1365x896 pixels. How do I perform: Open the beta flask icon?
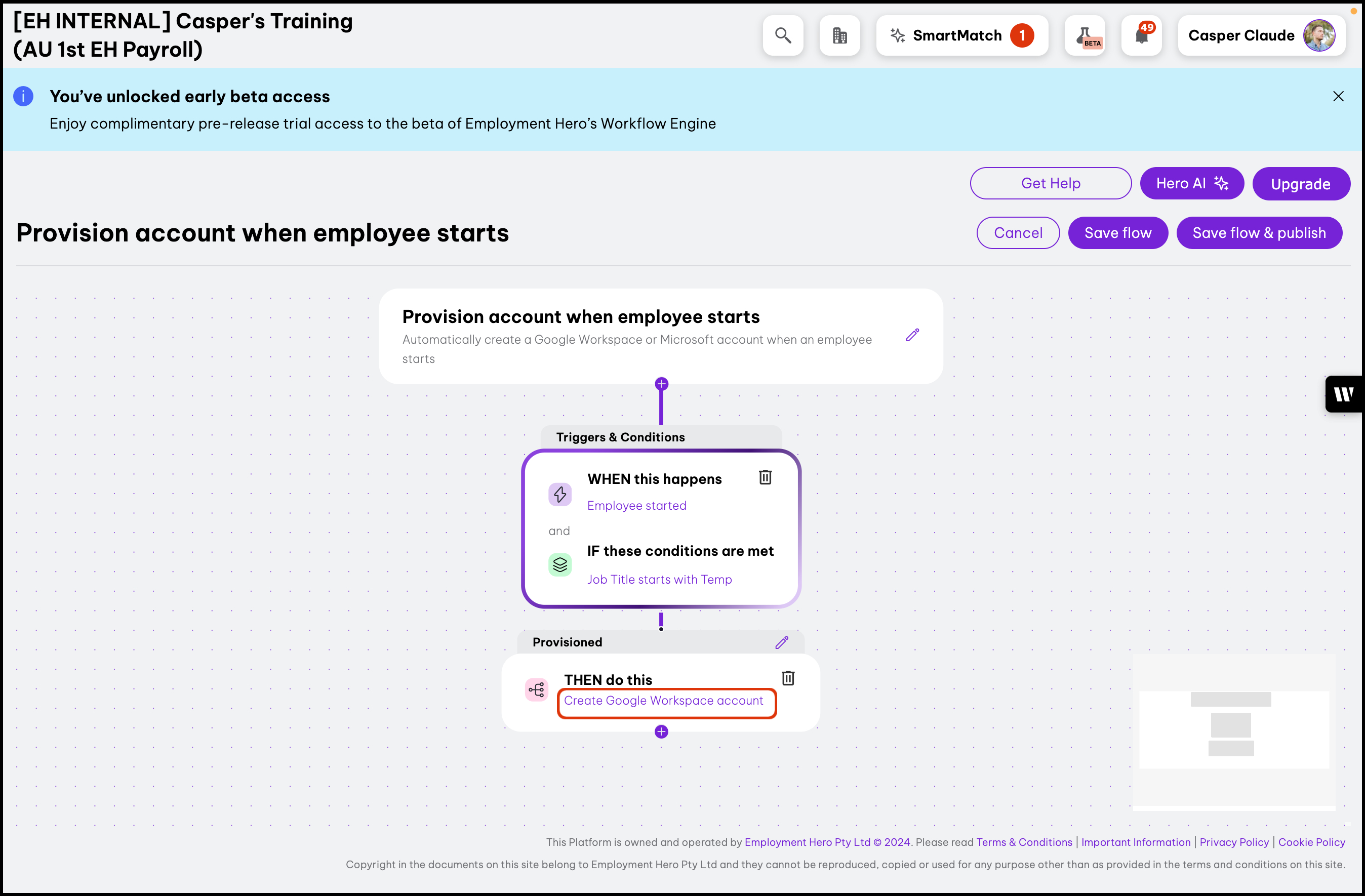tap(1085, 35)
